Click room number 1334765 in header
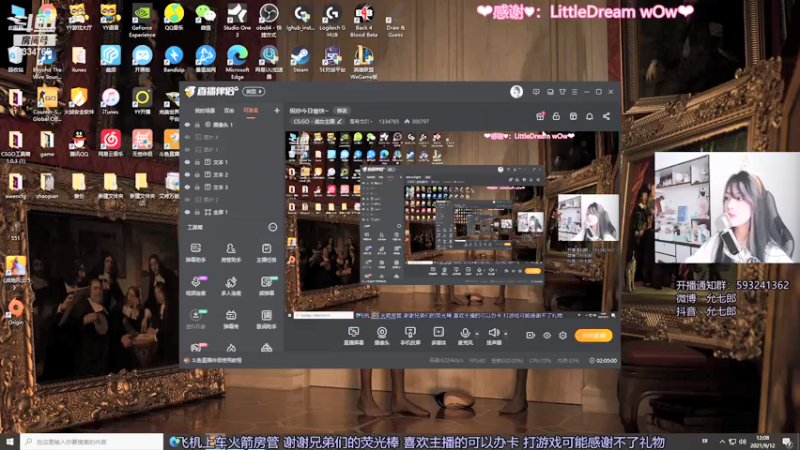 click(388, 121)
